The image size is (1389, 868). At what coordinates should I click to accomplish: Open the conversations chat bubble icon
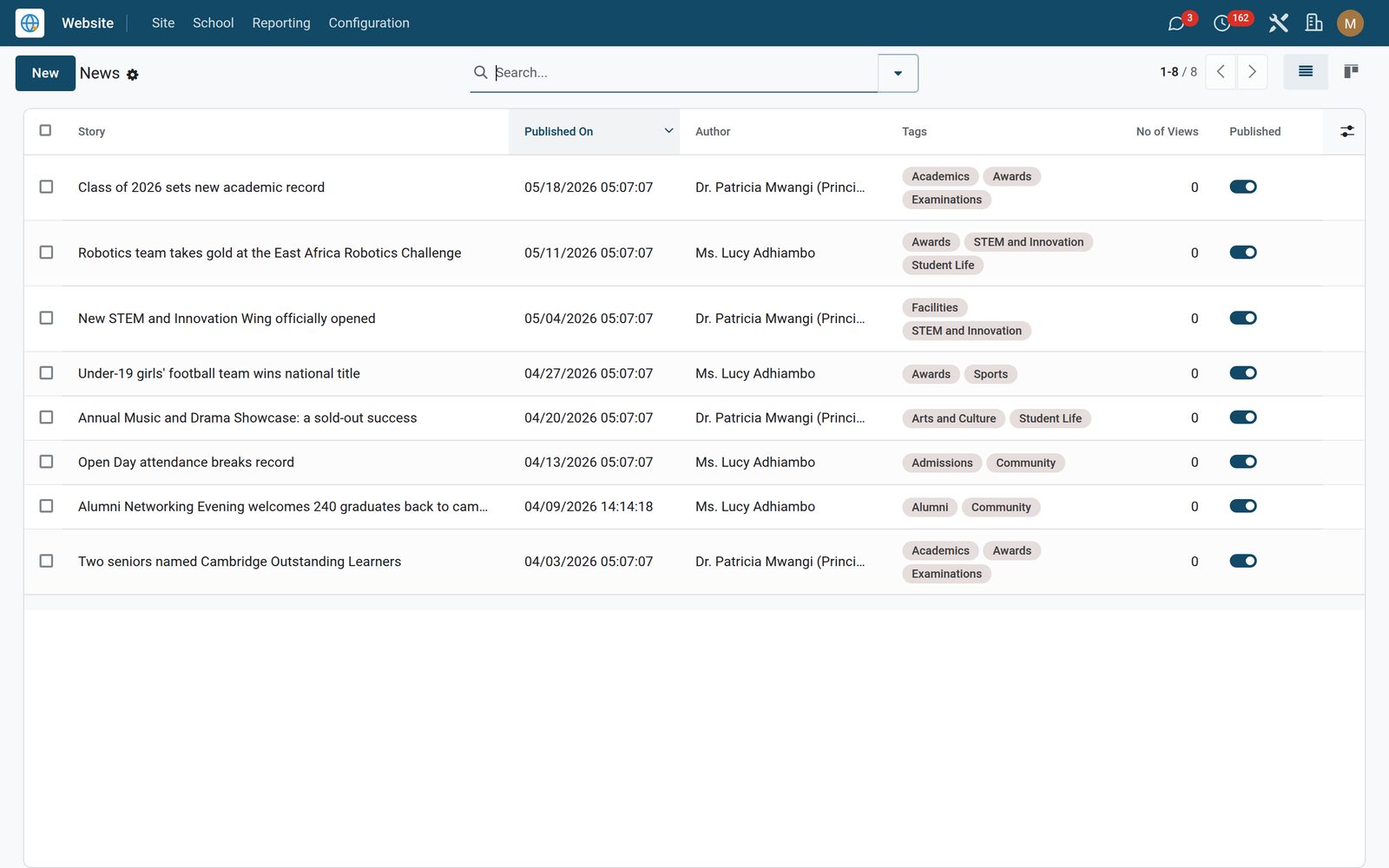1176,23
